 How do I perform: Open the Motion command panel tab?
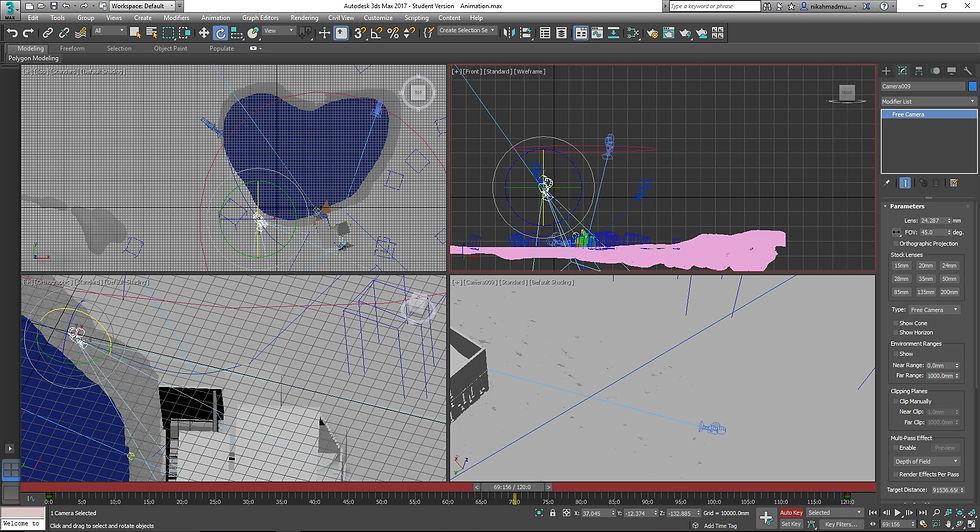point(935,71)
